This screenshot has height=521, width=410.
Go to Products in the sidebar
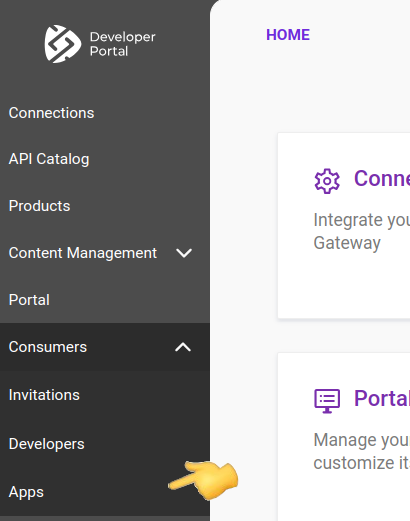click(x=39, y=206)
